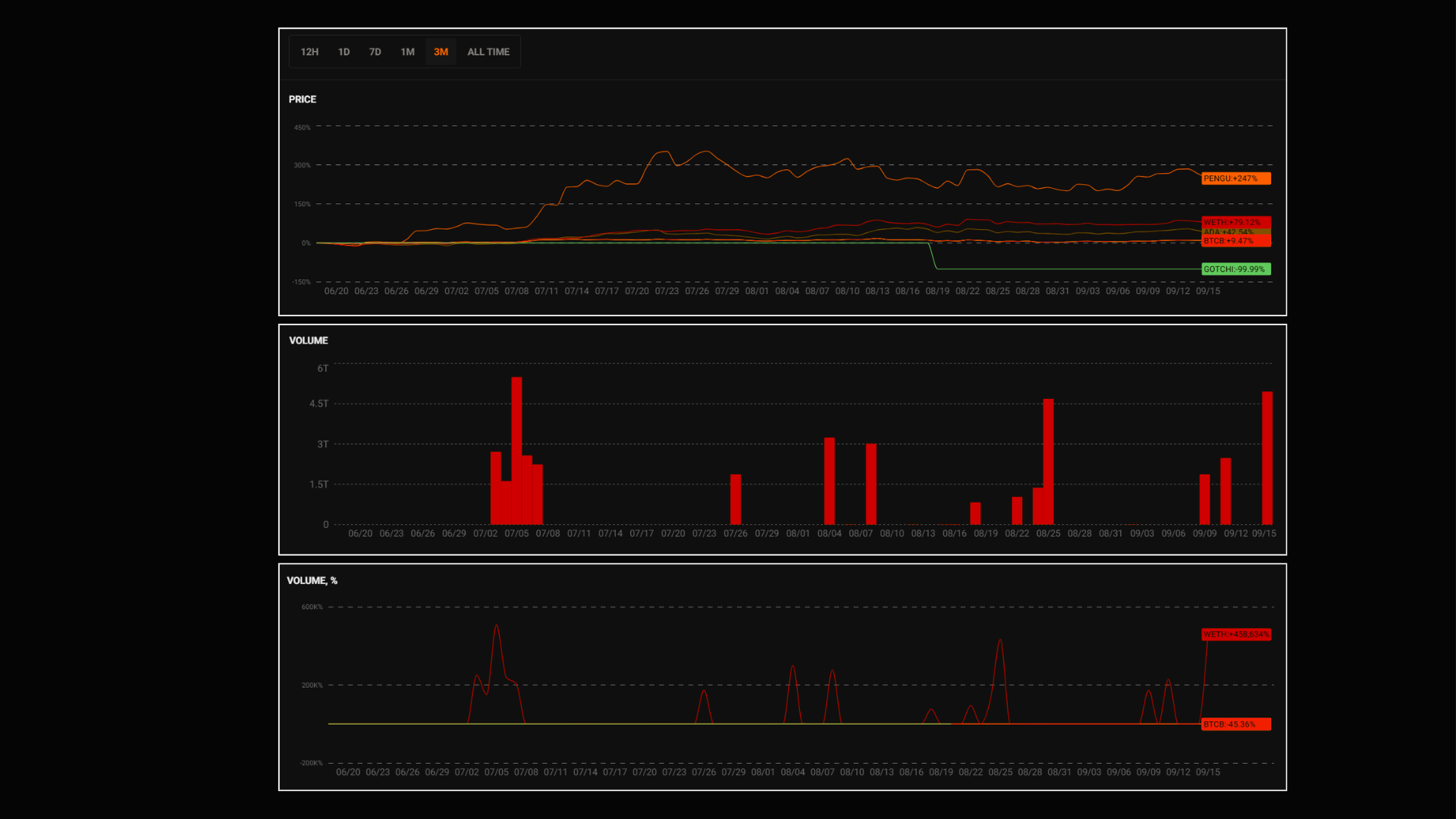Screen dimensions: 1456x819
Task: Click the VOLUME, % chart heading
Action: click(x=312, y=581)
